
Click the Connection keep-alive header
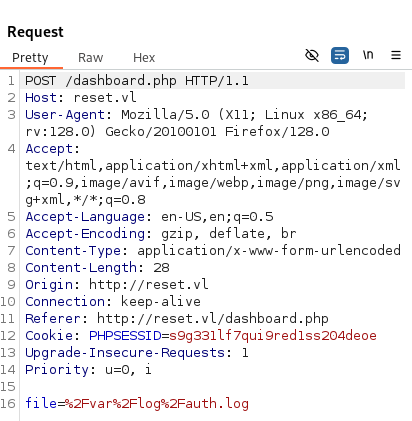pos(113,302)
